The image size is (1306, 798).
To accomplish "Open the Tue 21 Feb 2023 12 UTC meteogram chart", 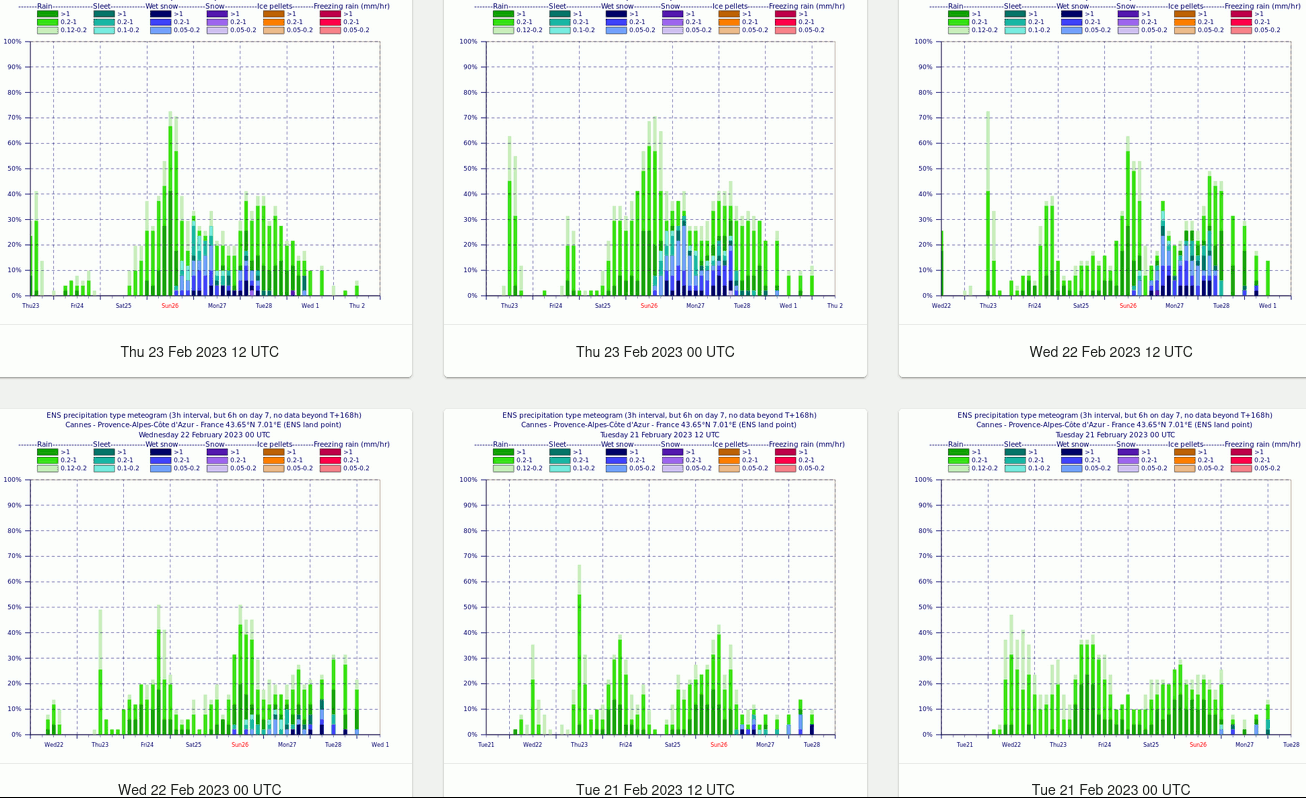I will [655, 585].
